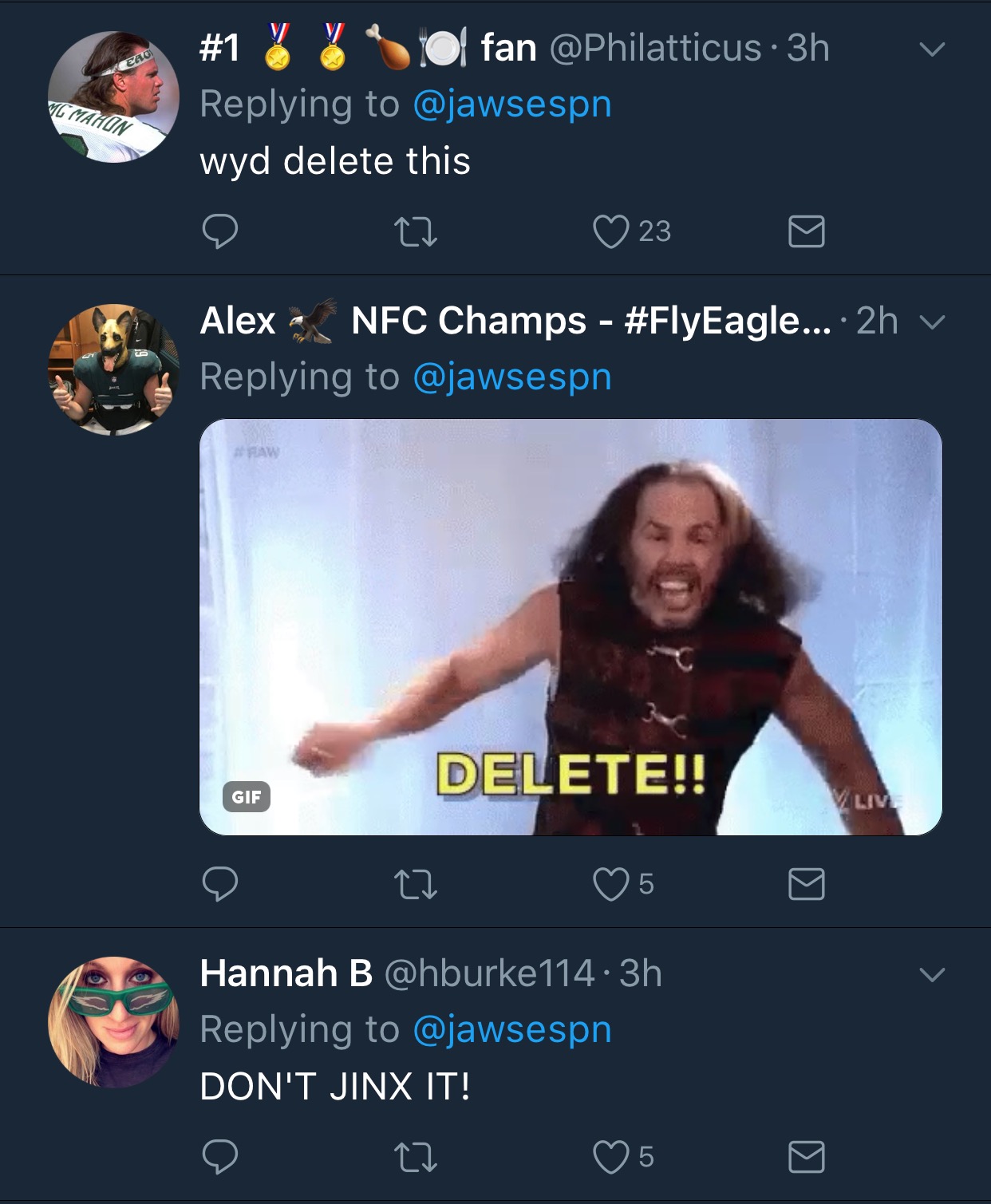Reply to the 'wyd delete this' tweet
This screenshot has width=991, height=1204.
click(220, 231)
